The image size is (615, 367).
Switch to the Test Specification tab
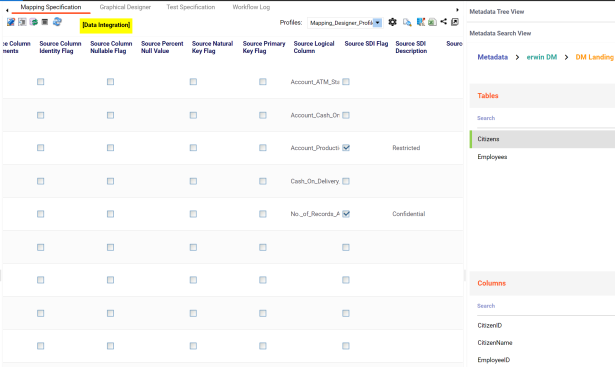click(x=191, y=7)
